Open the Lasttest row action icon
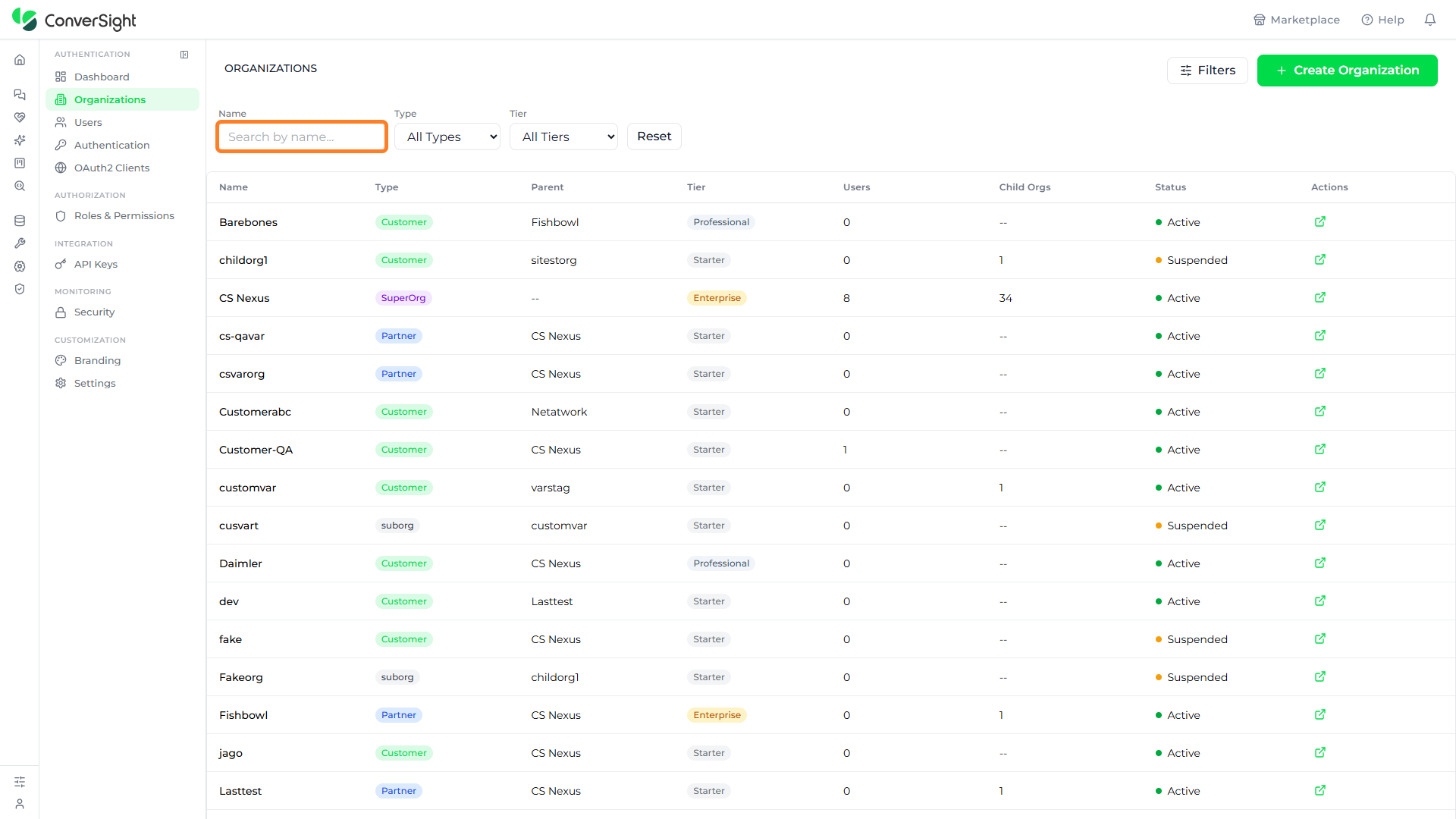 (1320, 790)
